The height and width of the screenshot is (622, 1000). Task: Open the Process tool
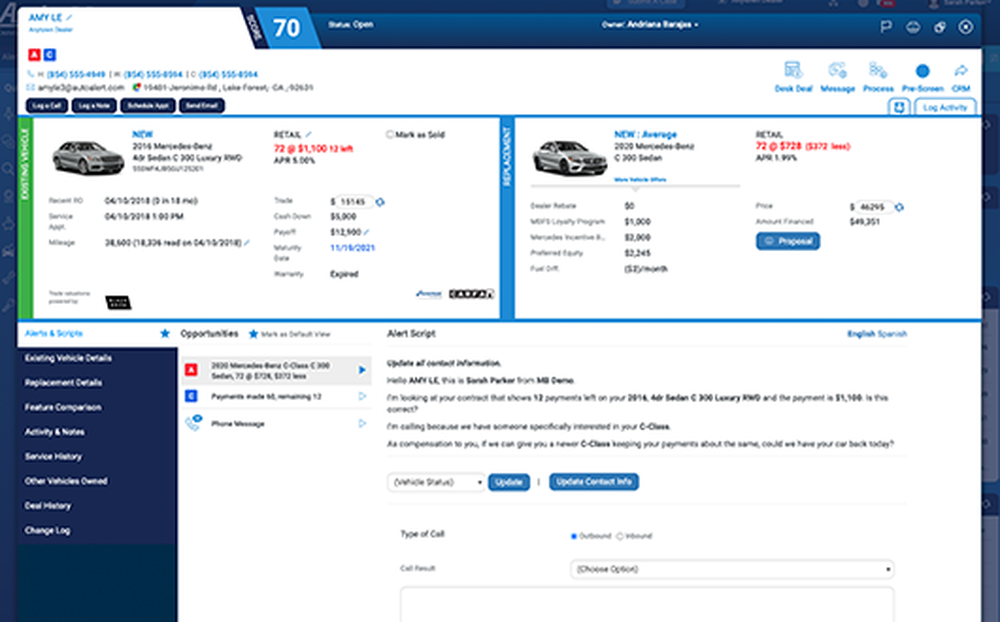[878, 77]
